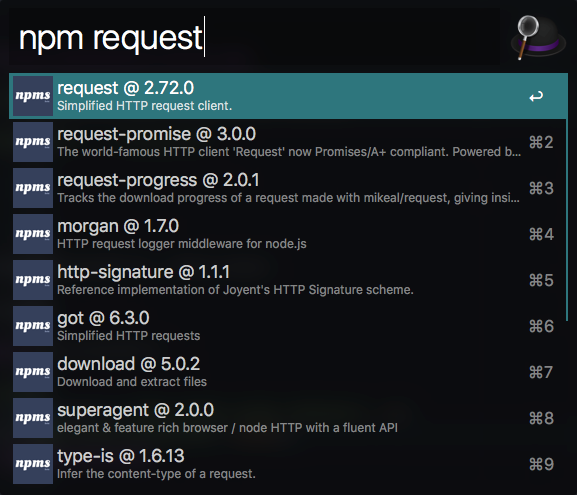Viewport: 577px width, 495px height.
Task: Click npms icon beside got
Action: tap(33, 326)
